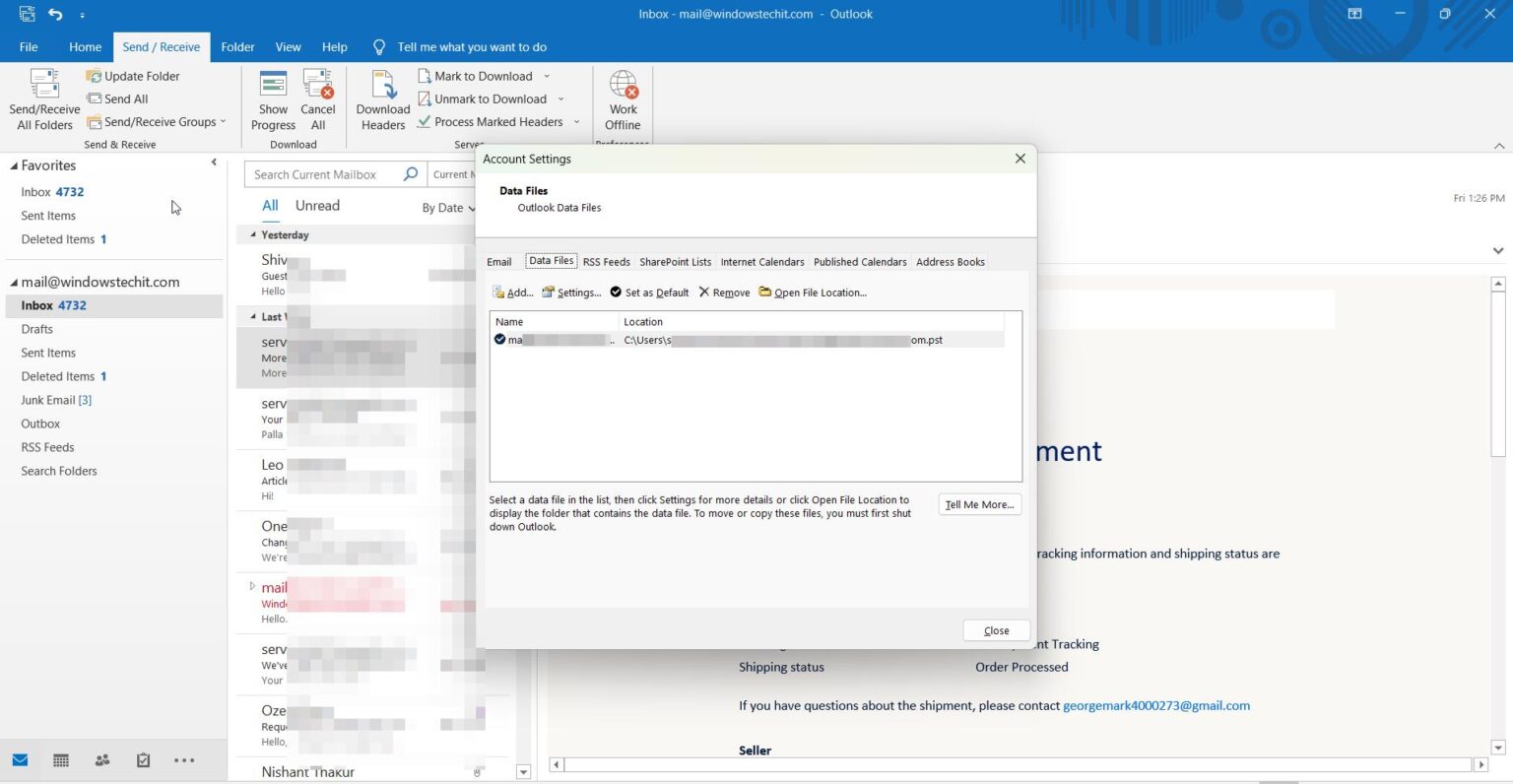Click the Cancel All icon
This screenshot has width=1513, height=784.
[x=318, y=98]
